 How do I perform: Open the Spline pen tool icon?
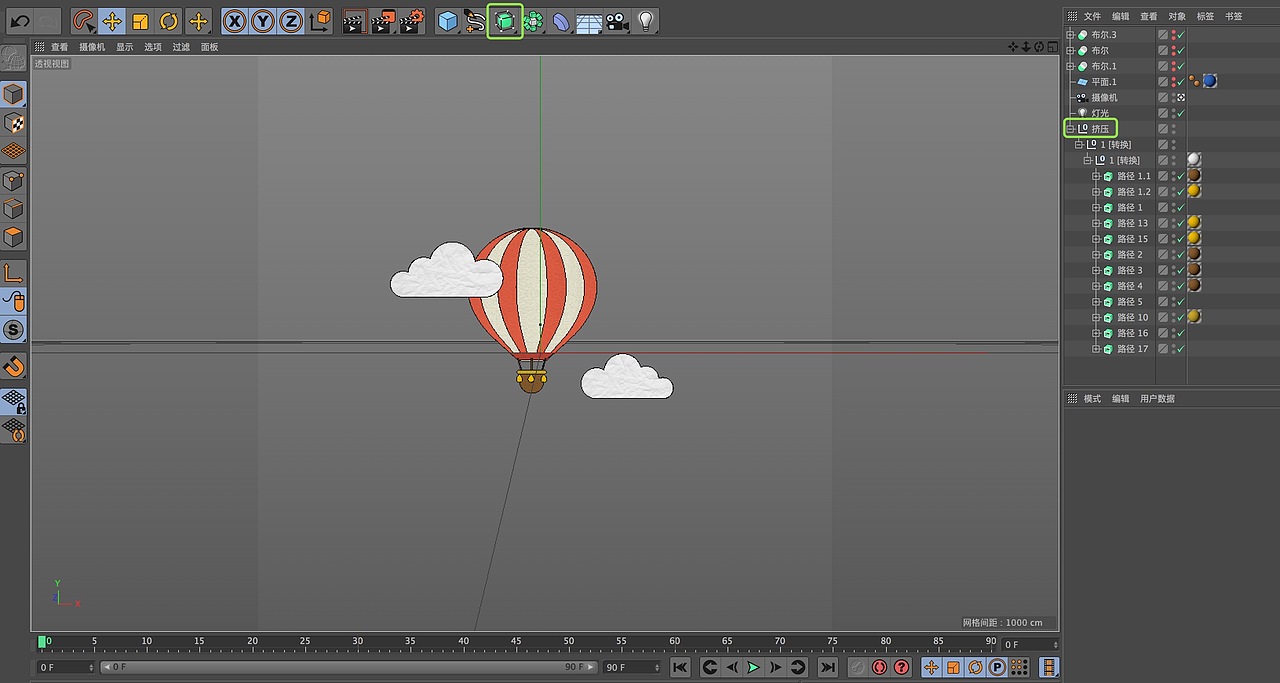click(476, 21)
